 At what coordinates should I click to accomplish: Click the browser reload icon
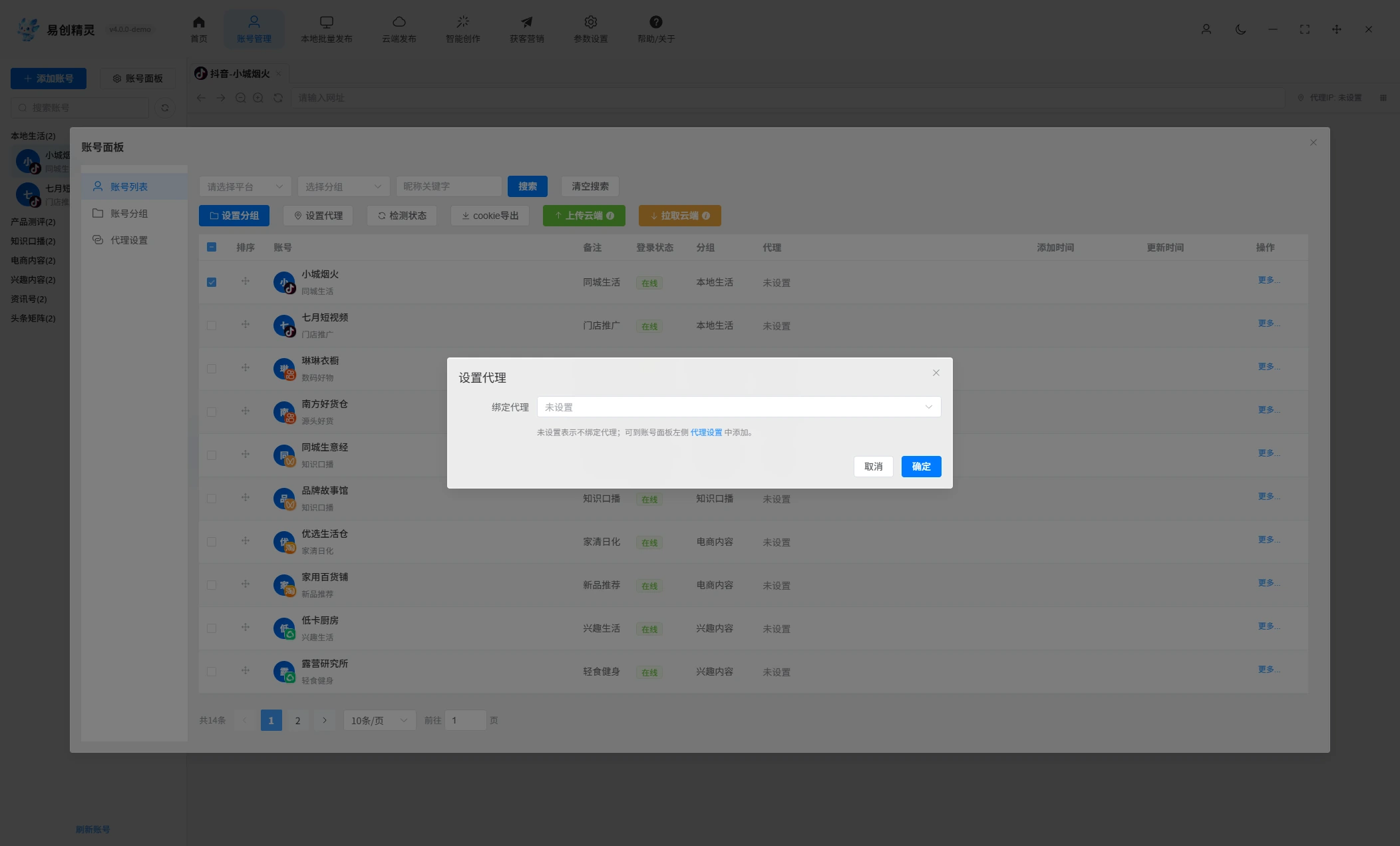[x=278, y=98]
